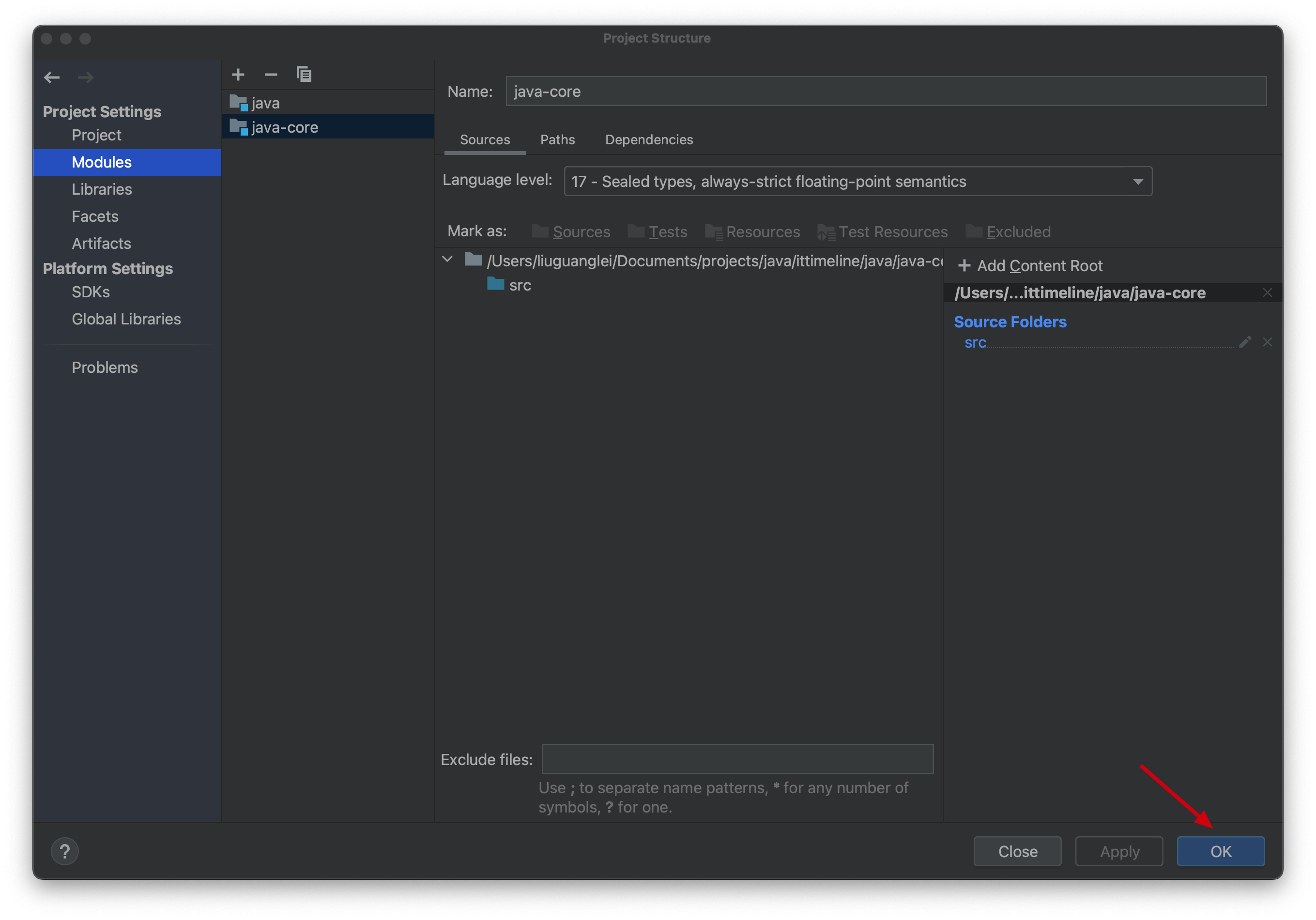Switch to the Dependencies tab
Viewport: 1316px width, 920px height.
click(x=649, y=140)
